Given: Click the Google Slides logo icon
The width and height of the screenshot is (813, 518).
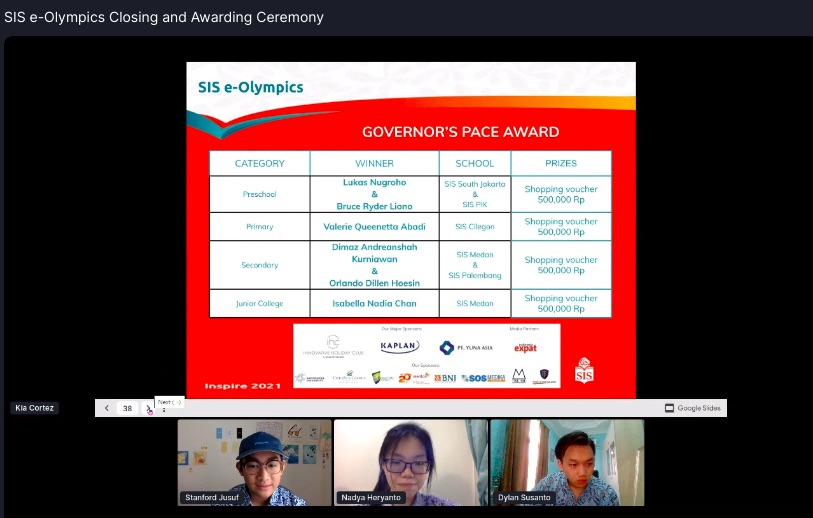Looking at the screenshot, I should click(x=669, y=408).
